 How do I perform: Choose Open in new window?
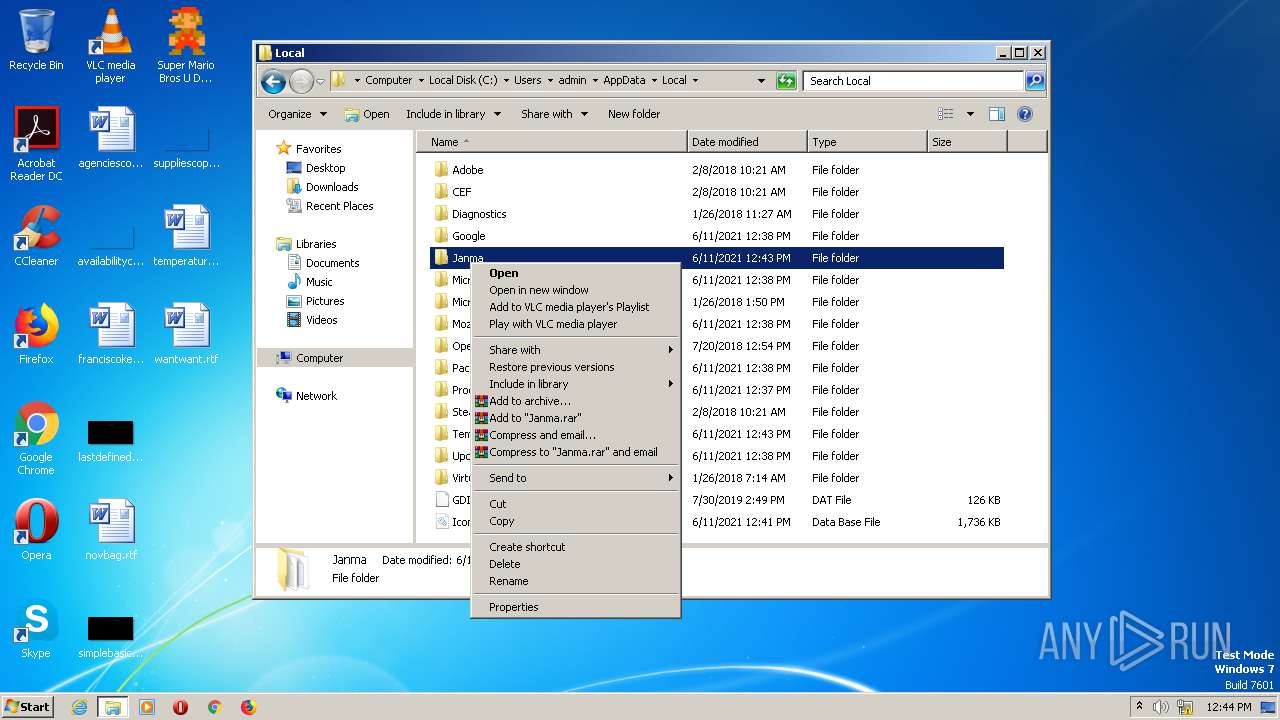pos(576,290)
